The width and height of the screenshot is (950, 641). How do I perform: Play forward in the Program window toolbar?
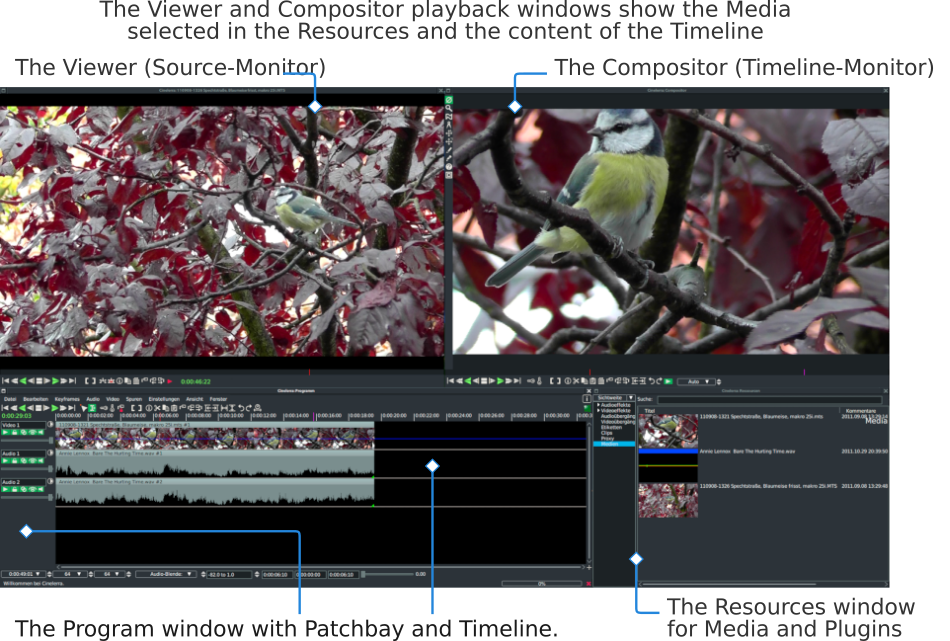(x=55, y=408)
